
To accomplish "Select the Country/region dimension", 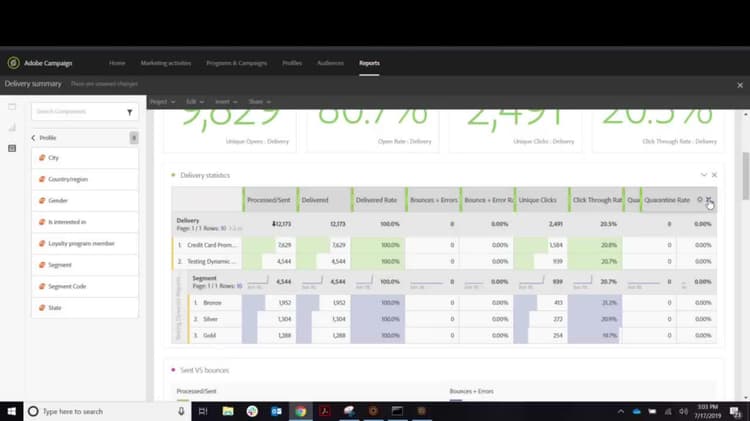I will click(85, 179).
